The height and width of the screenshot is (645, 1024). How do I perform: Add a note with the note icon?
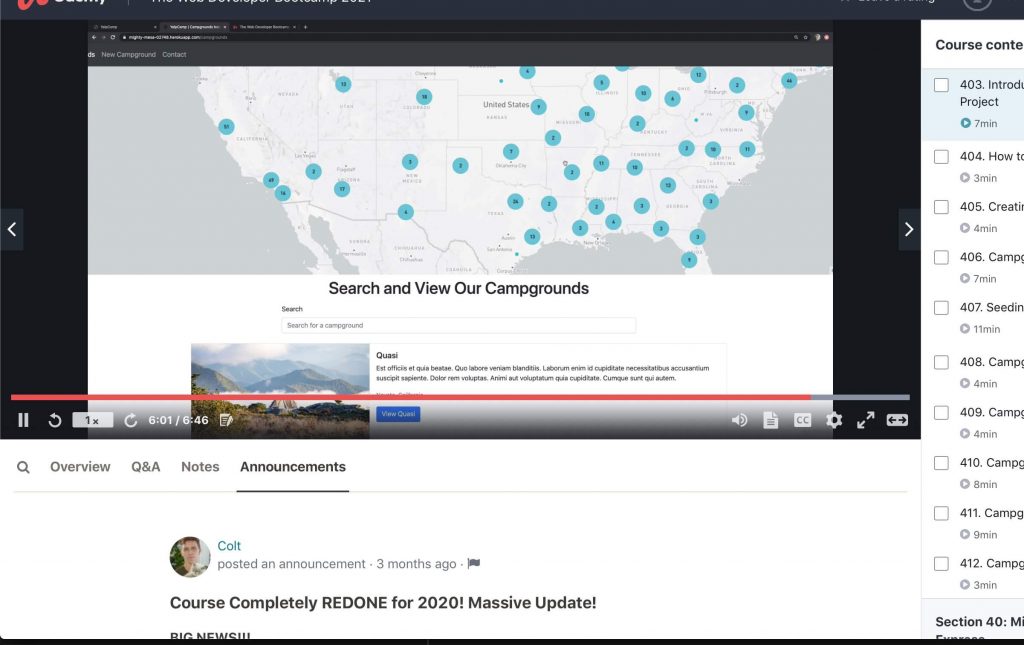pos(226,420)
